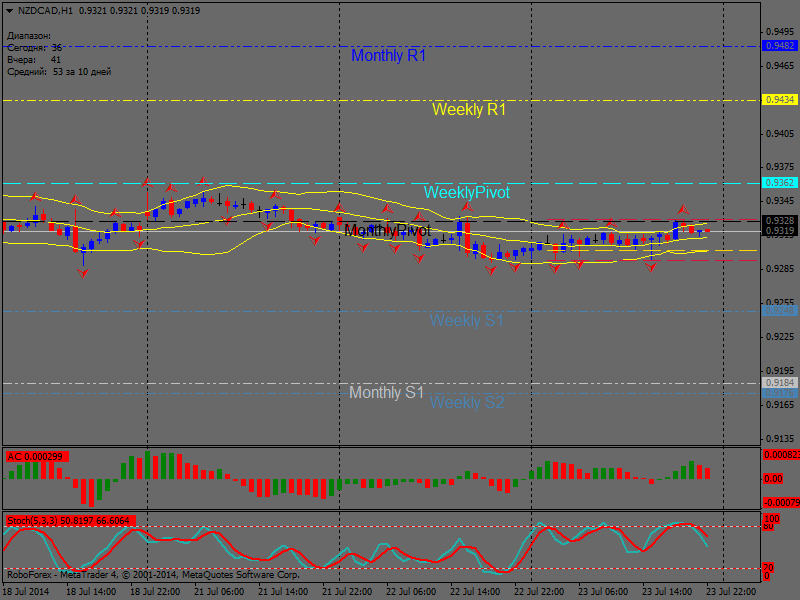Viewport: 800px width, 600px height.
Task: Click the 18 Jul 2014 date label
Action: (26, 591)
